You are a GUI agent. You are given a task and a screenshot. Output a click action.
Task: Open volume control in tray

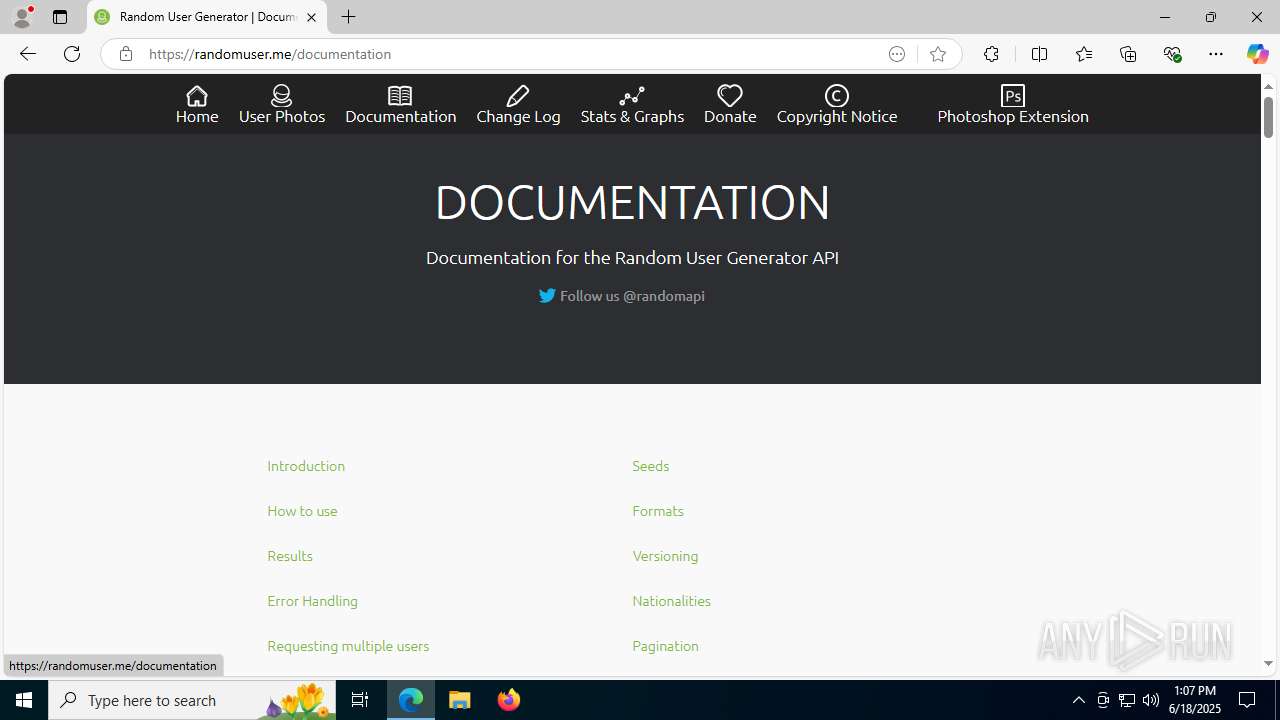point(1151,700)
